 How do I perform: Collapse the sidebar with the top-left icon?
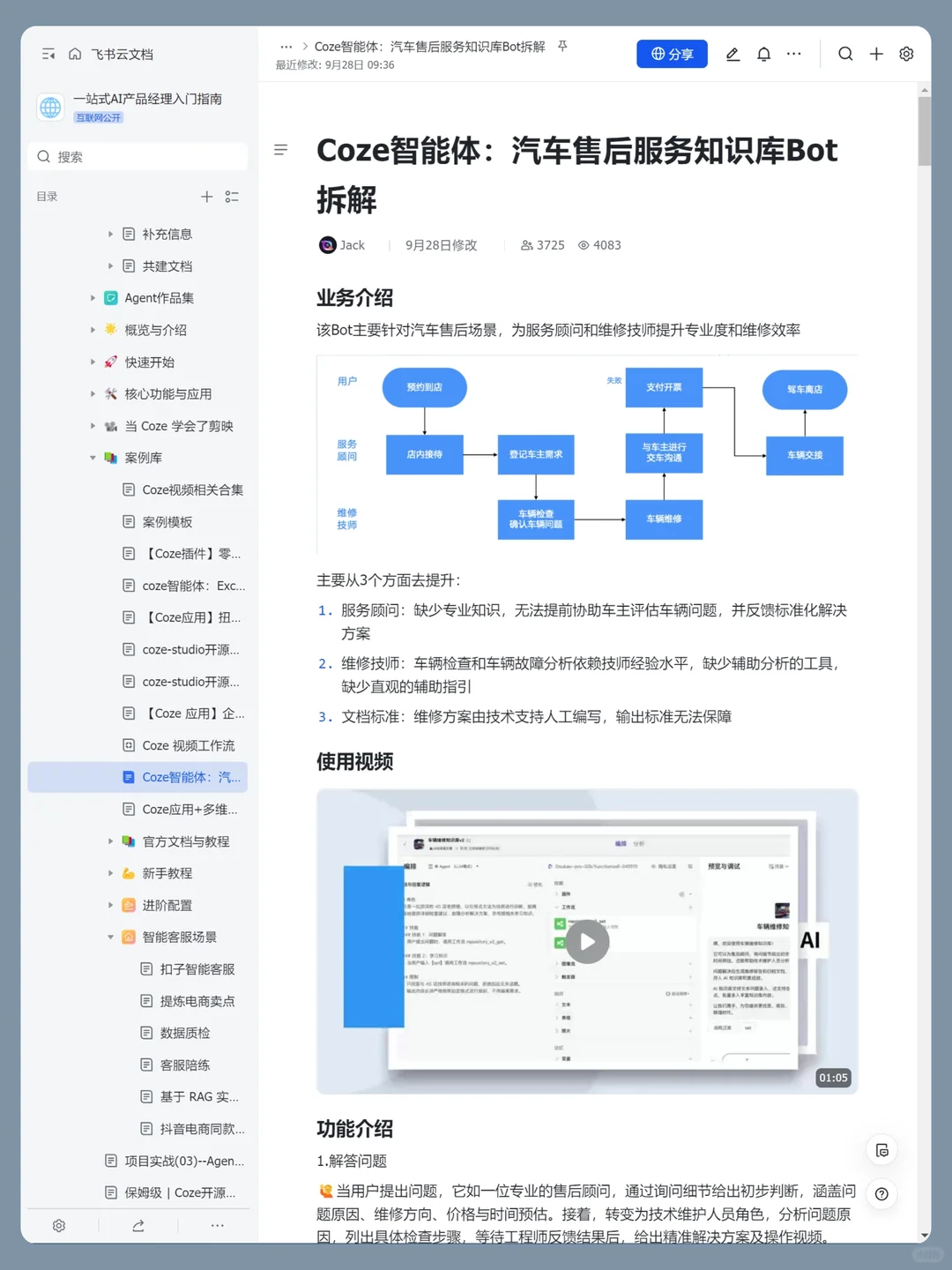point(48,54)
